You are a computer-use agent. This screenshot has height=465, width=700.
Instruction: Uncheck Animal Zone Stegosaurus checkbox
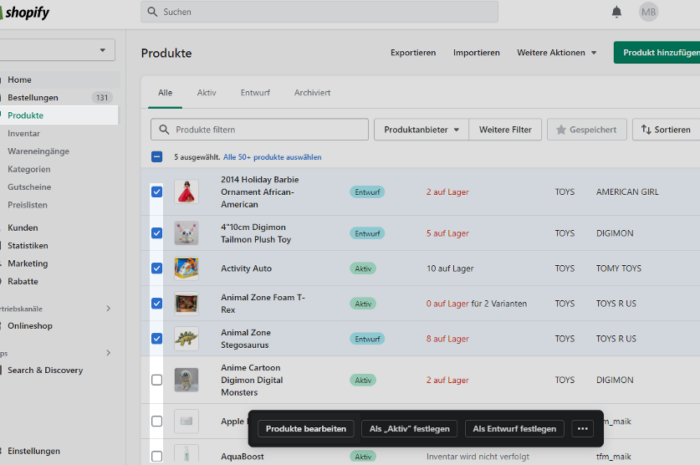[157, 339]
